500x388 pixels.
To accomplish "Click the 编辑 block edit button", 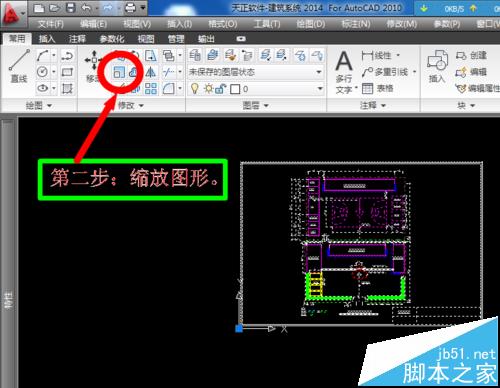I will pos(471,72).
